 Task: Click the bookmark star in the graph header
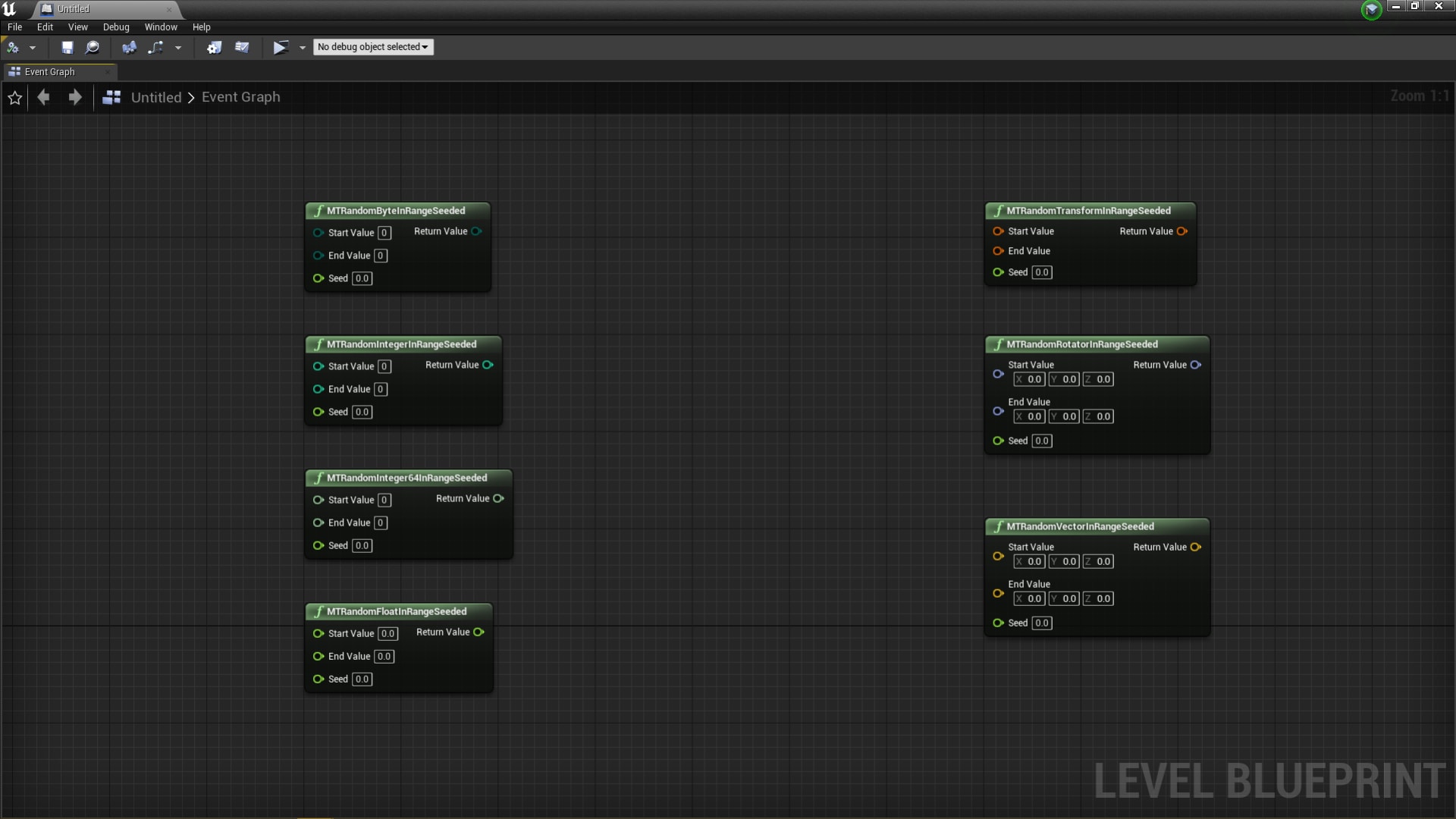(15, 97)
